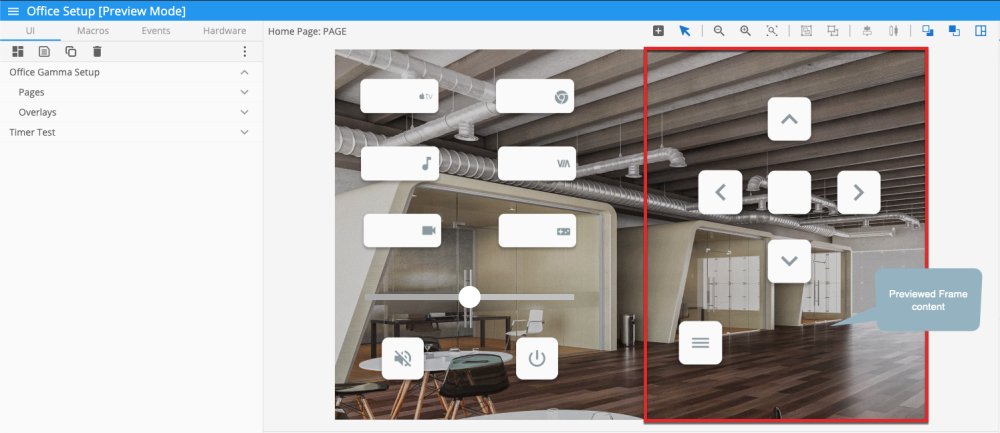Click the left arrow navigation button

point(720,192)
